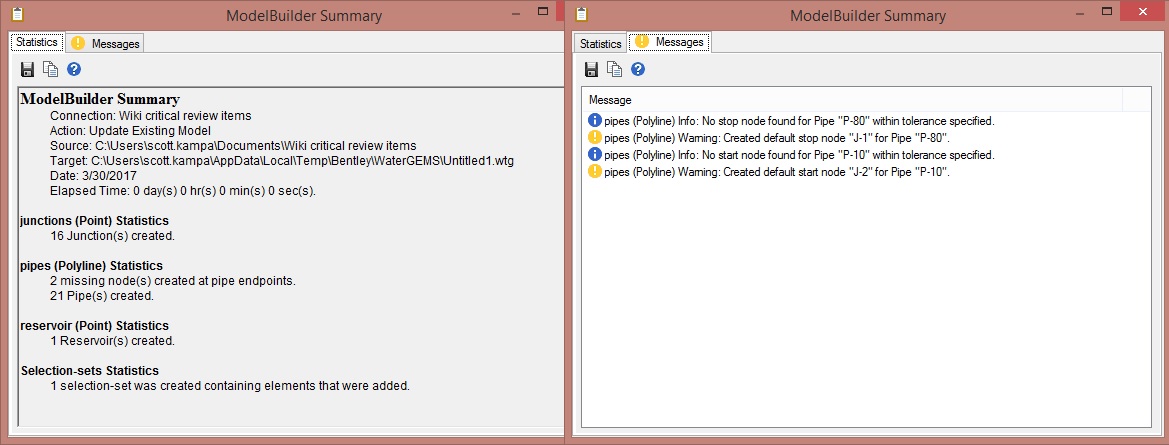Click the help icon above the Message list
The image size is (1169, 445).
(x=638, y=69)
